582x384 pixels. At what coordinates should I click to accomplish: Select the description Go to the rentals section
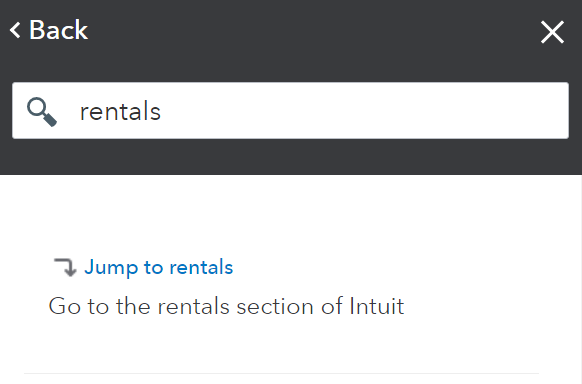(x=226, y=306)
